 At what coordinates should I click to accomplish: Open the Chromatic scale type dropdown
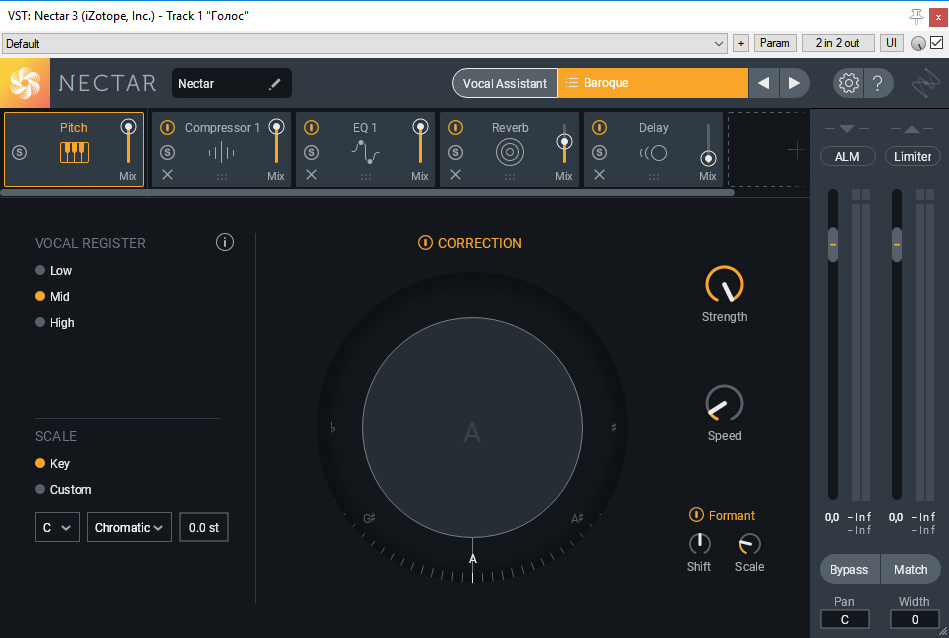click(129, 527)
